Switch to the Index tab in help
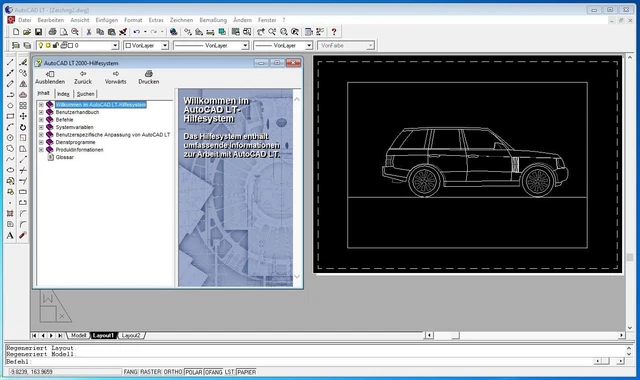 (63, 94)
